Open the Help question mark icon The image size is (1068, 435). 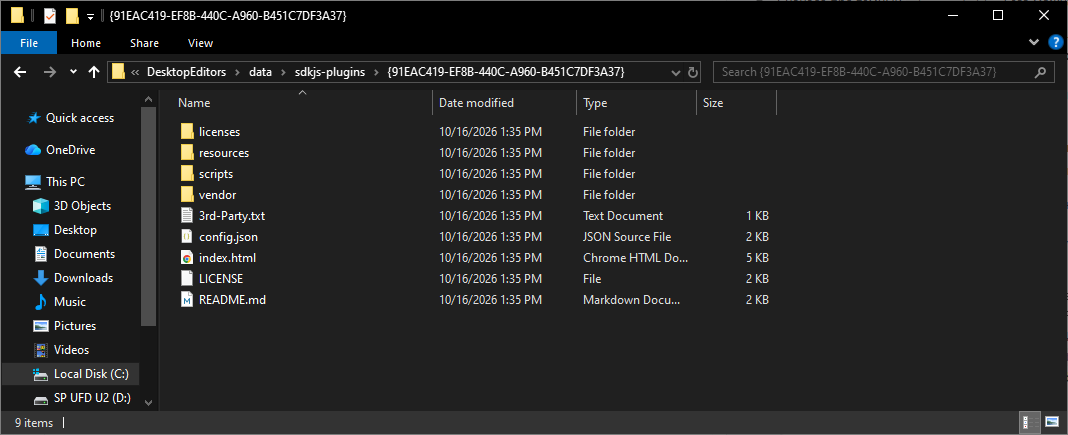coord(1054,42)
